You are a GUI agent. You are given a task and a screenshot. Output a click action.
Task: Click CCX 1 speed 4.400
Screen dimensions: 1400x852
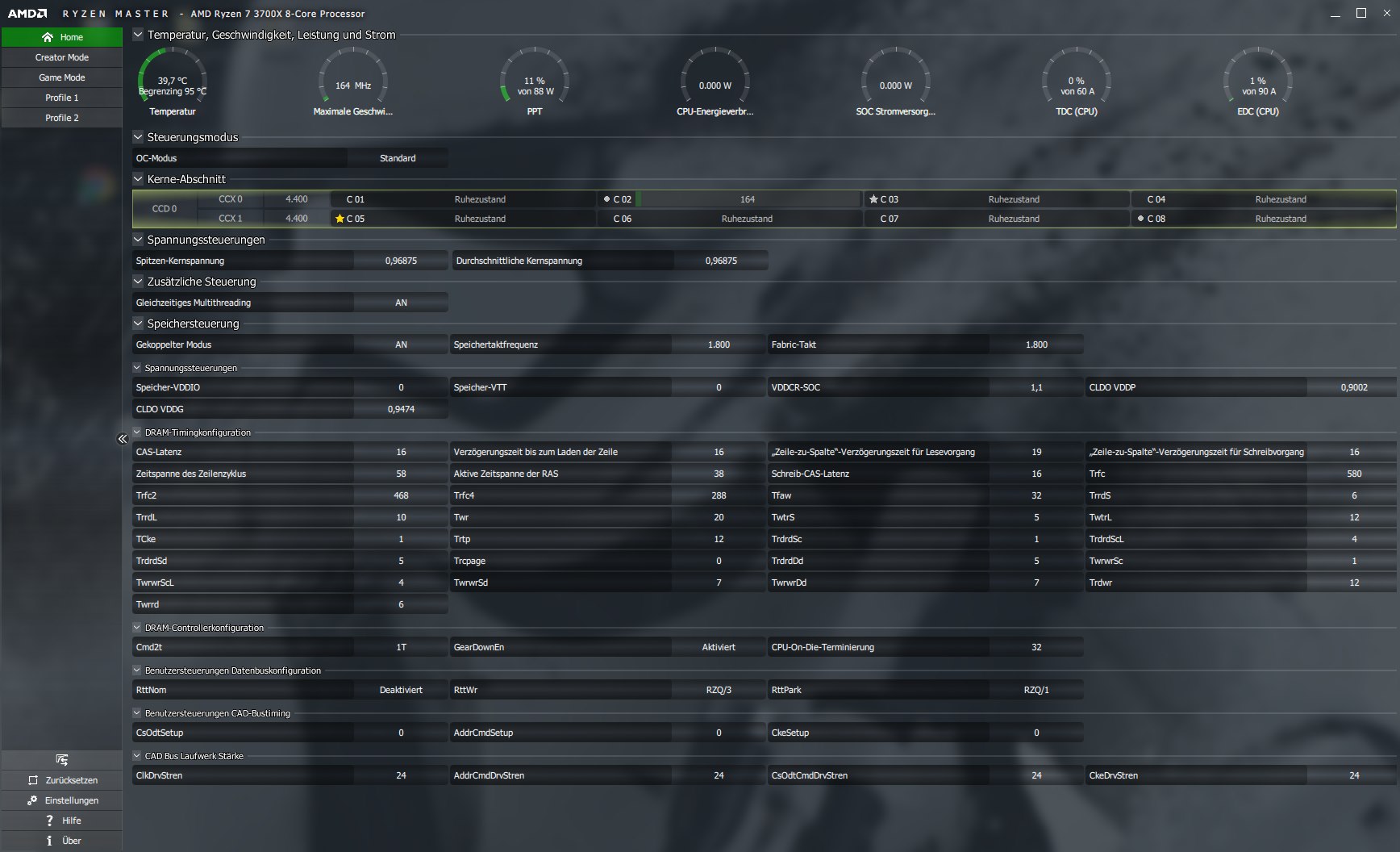(297, 219)
